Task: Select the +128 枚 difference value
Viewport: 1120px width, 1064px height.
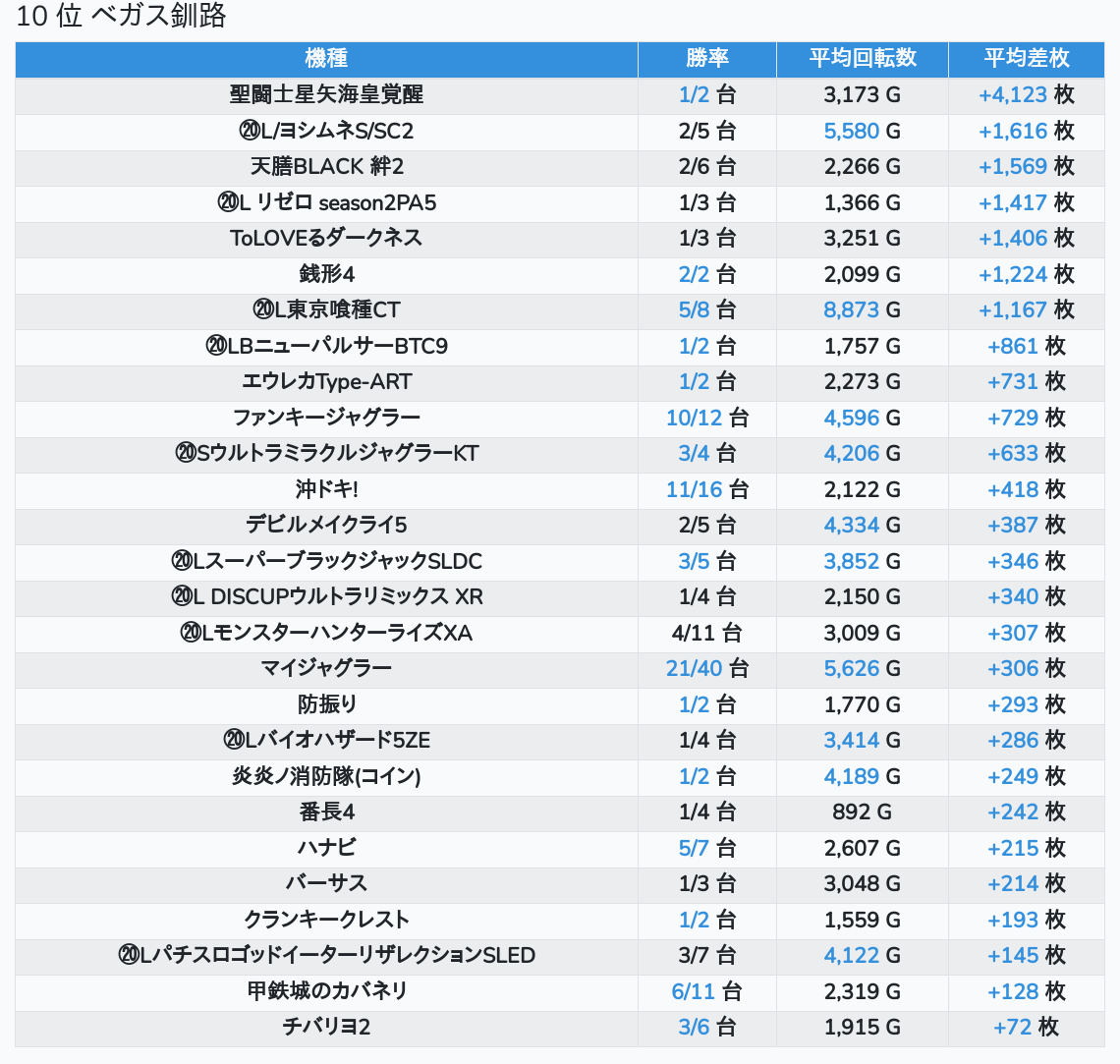Action: (x=1027, y=992)
